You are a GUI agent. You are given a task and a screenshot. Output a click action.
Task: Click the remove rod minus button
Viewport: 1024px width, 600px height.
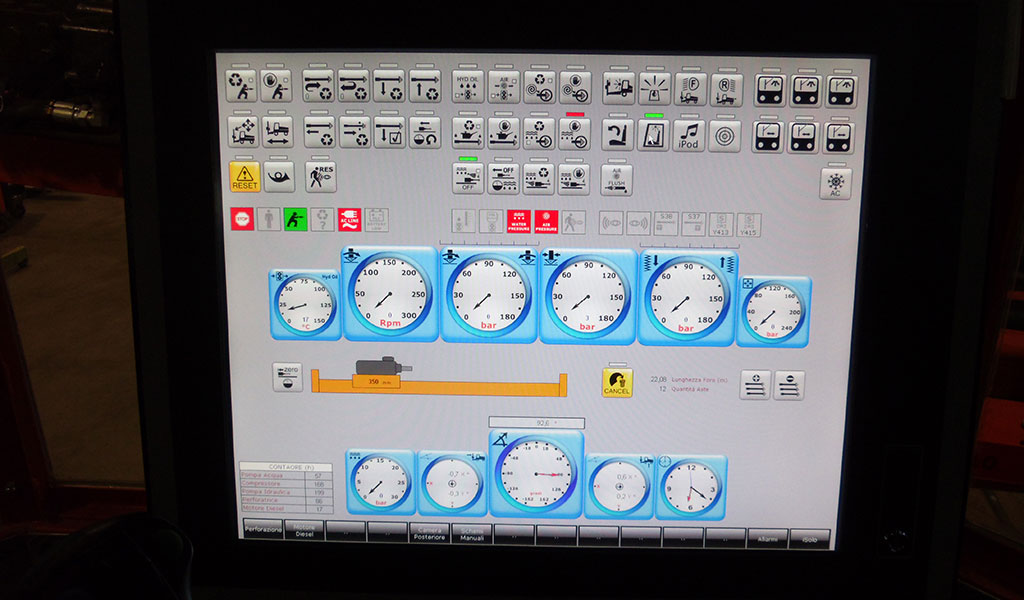[x=788, y=385]
